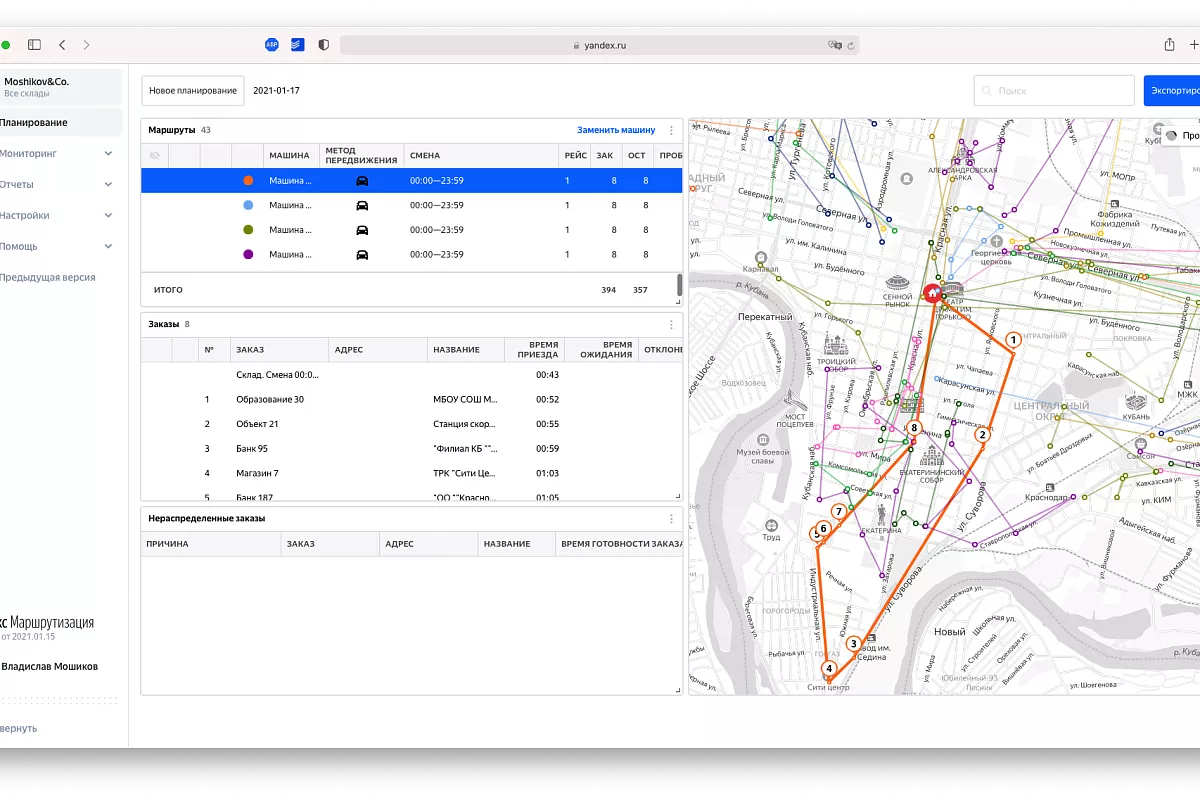Viewport: 1200px width, 800px height.
Task: Click the Поиск search field
Action: point(1053,90)
